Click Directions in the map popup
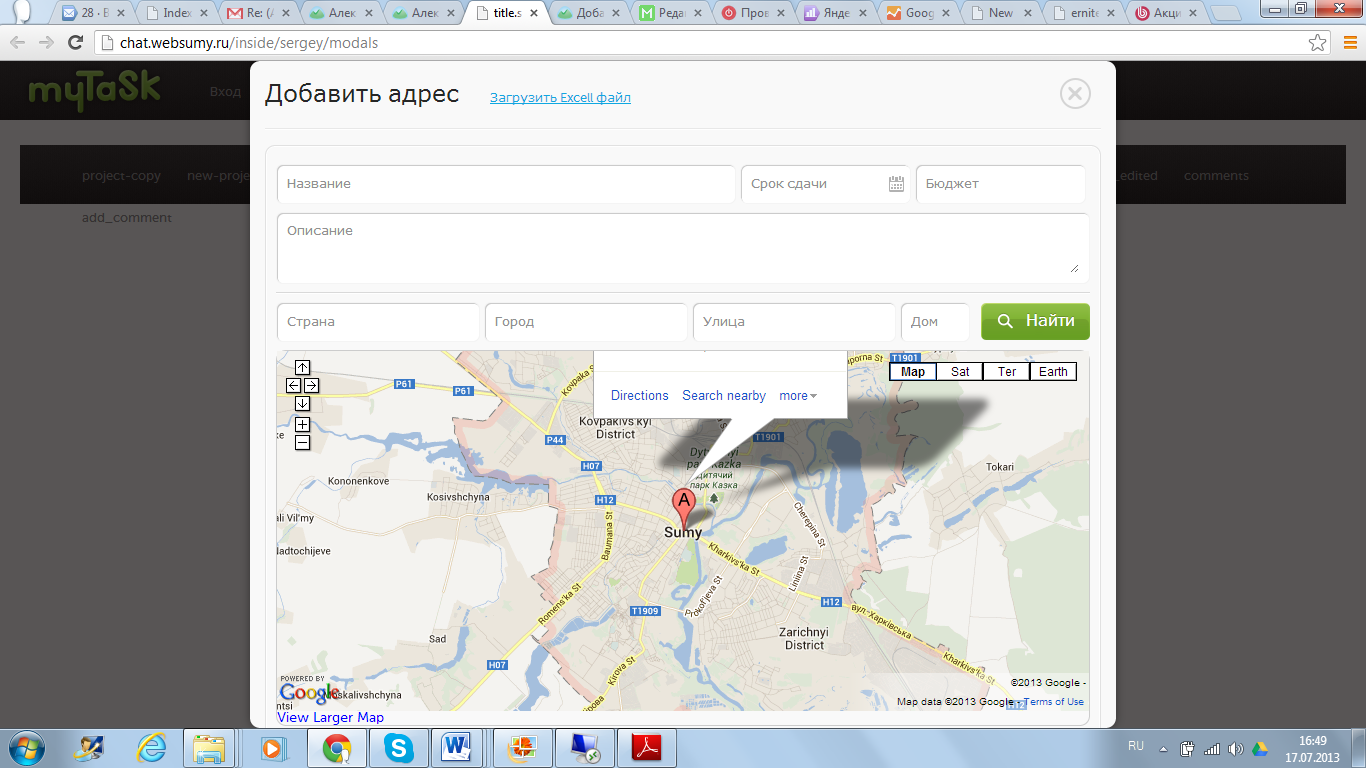This screenshot has width=1366, height=768. coord(639,396)
